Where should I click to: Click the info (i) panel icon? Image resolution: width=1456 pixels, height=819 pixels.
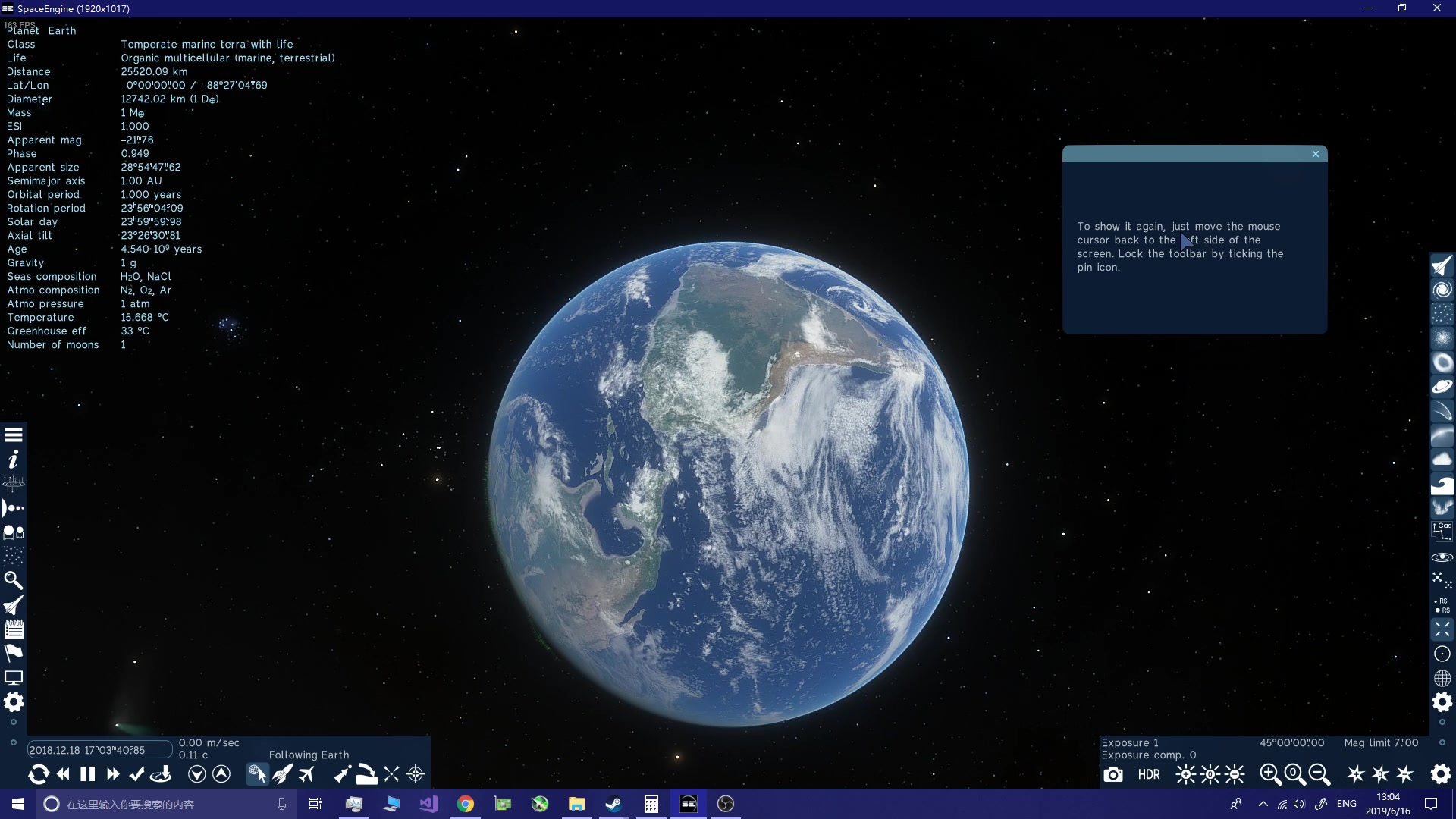14,459
